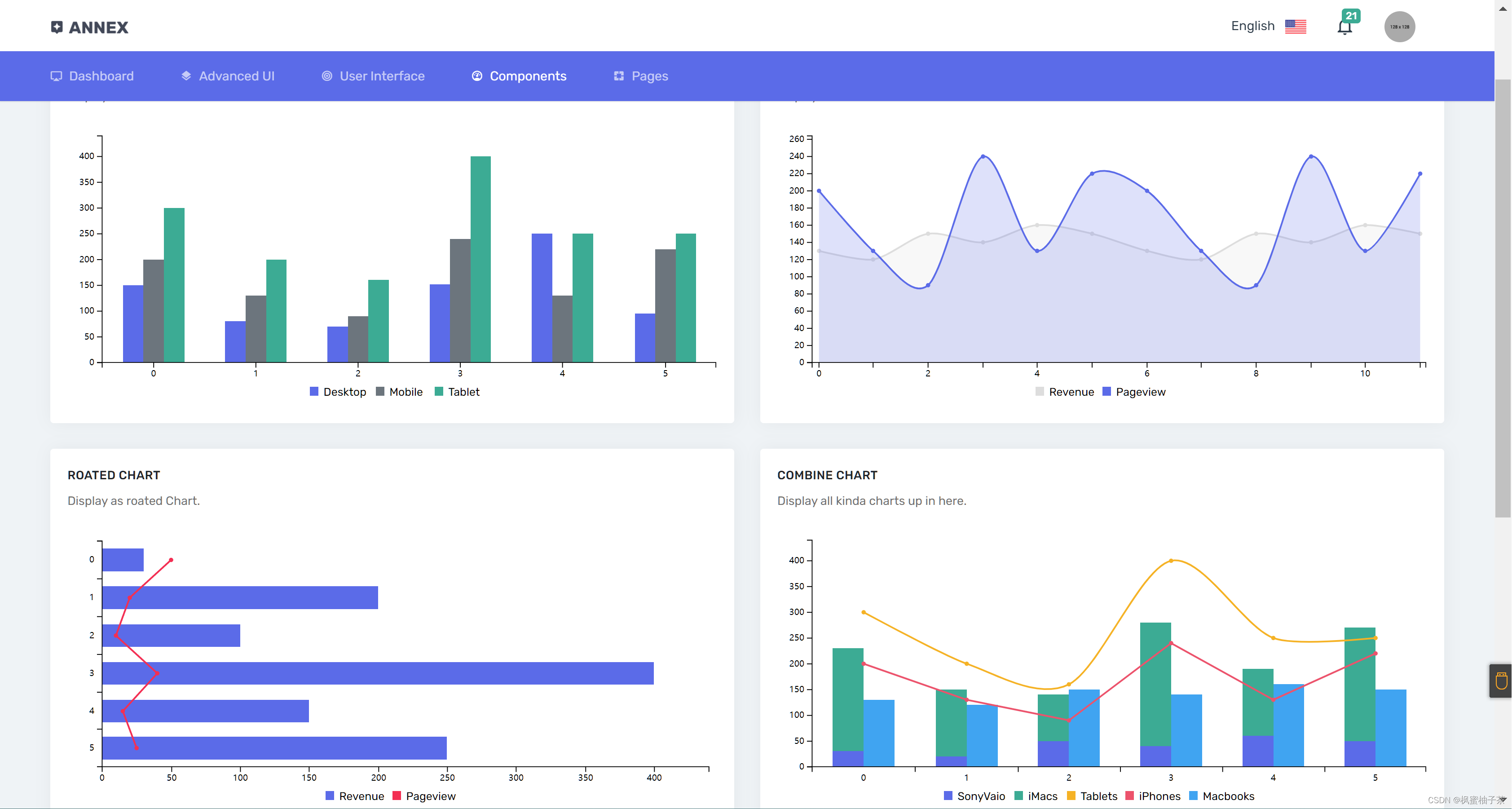Viewport: 1512px width, 809px height.
Task: Click the Dashboard monitor icon
Action: [x=56, y=76]
